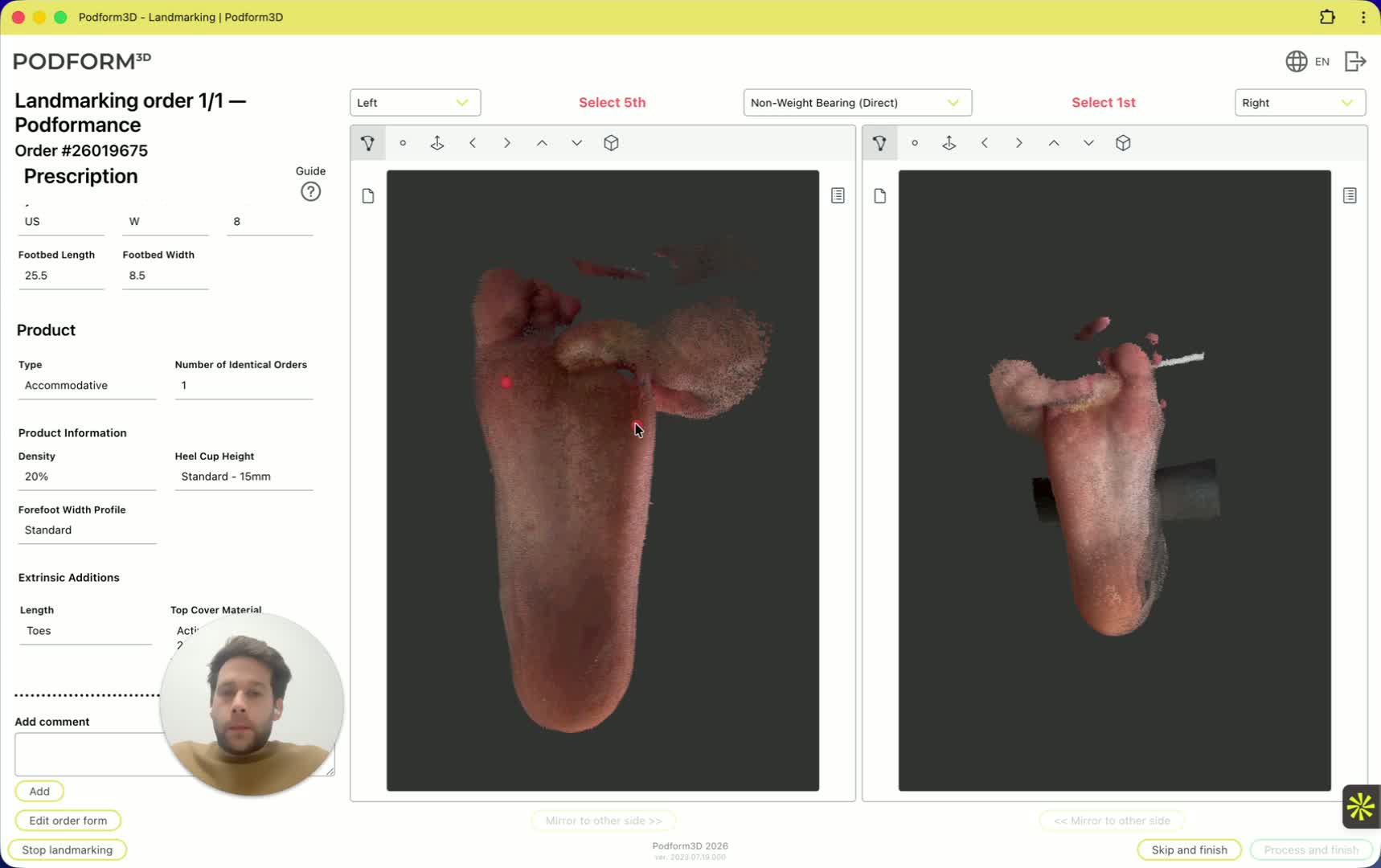
Task: Click the Edit order form button
Action: (68, 821)
